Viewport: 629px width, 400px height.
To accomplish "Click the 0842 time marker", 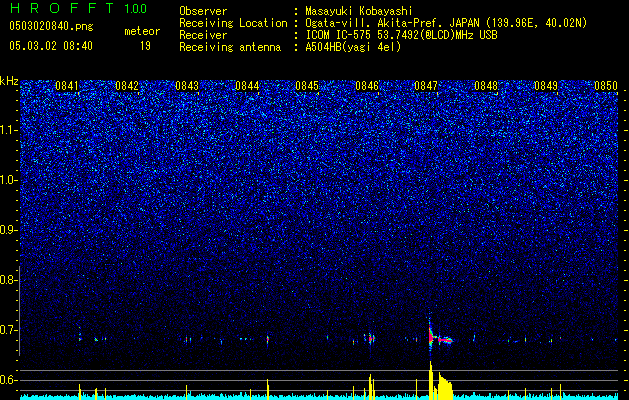I will pyautogui.click(x=127, y=86).
